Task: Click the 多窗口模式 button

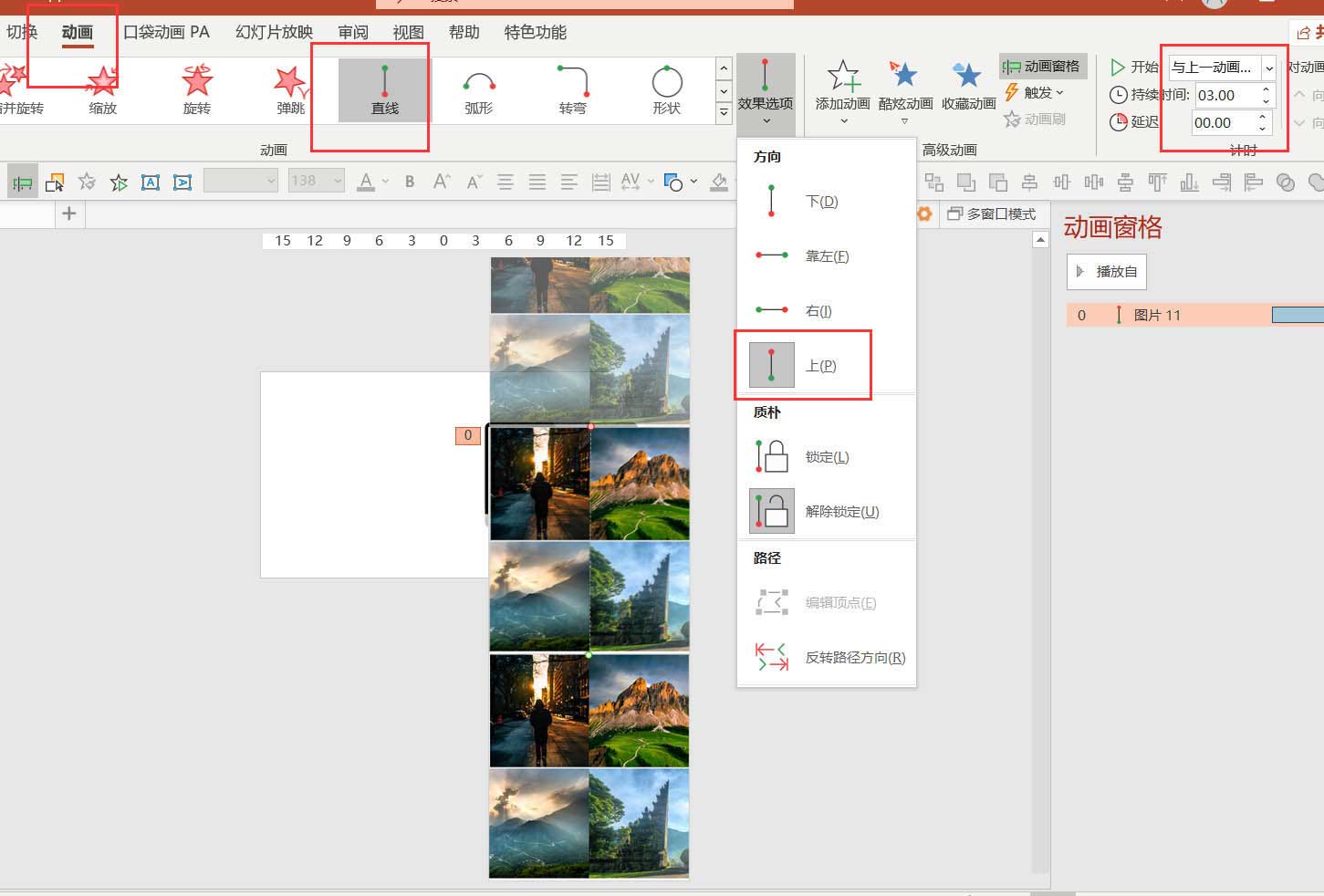Action: point(992,214)
